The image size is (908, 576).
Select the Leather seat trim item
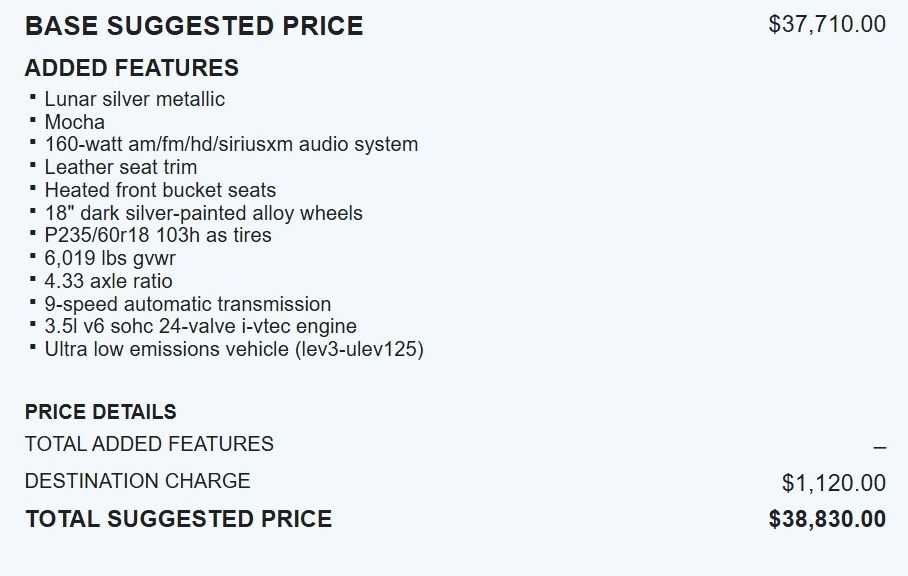[120, 167]
